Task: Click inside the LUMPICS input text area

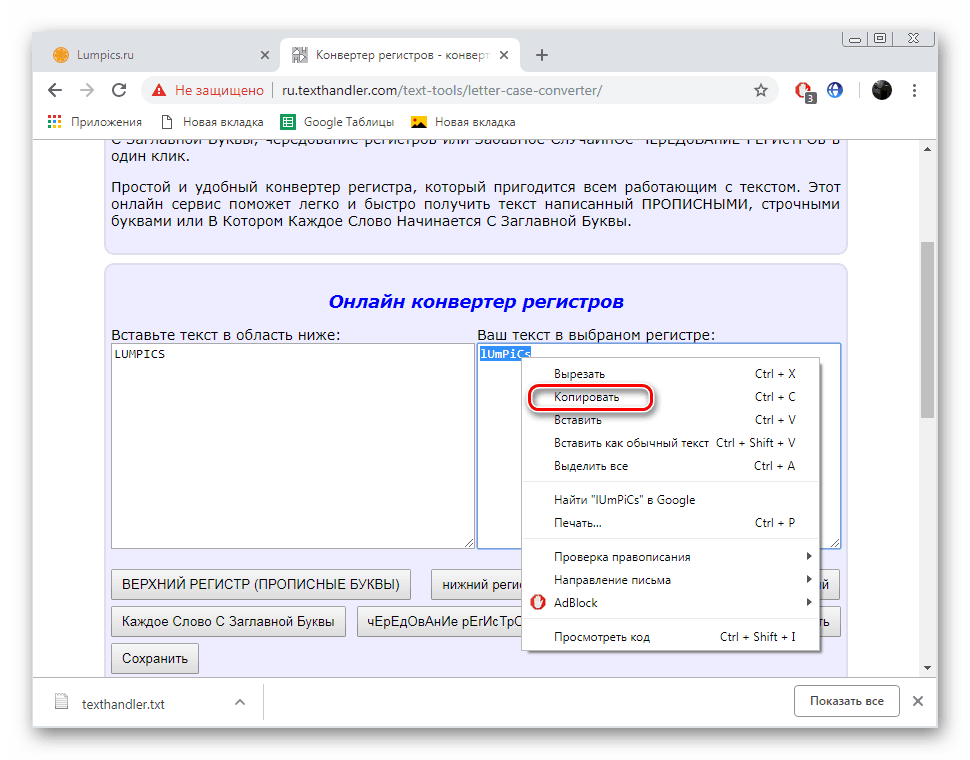Action: tap(293, 446)
